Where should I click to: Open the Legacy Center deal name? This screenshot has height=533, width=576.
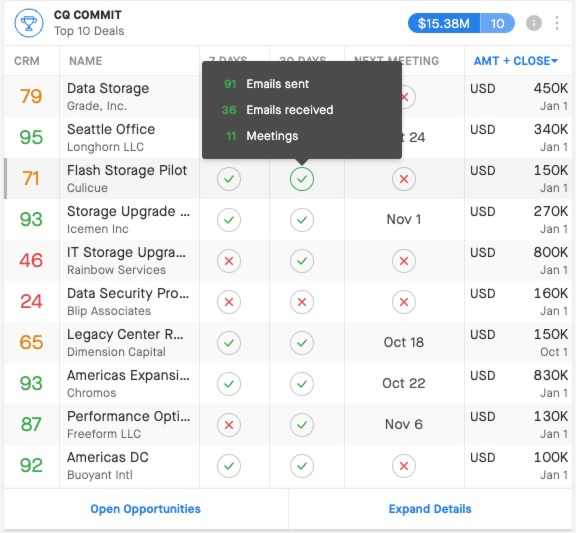(125, 334)
